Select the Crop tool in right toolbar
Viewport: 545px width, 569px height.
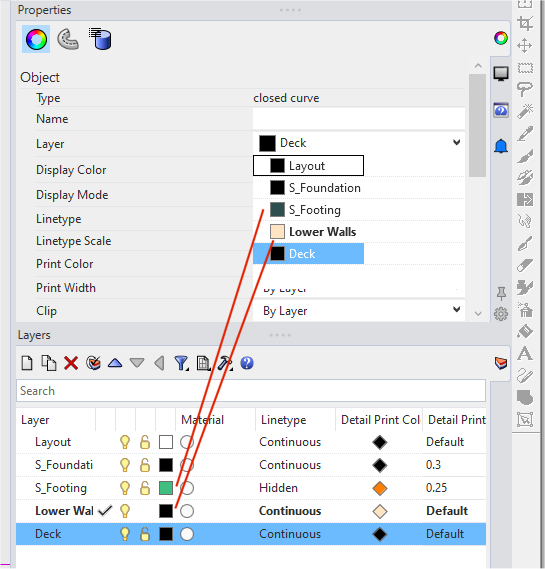click(525, 24)
